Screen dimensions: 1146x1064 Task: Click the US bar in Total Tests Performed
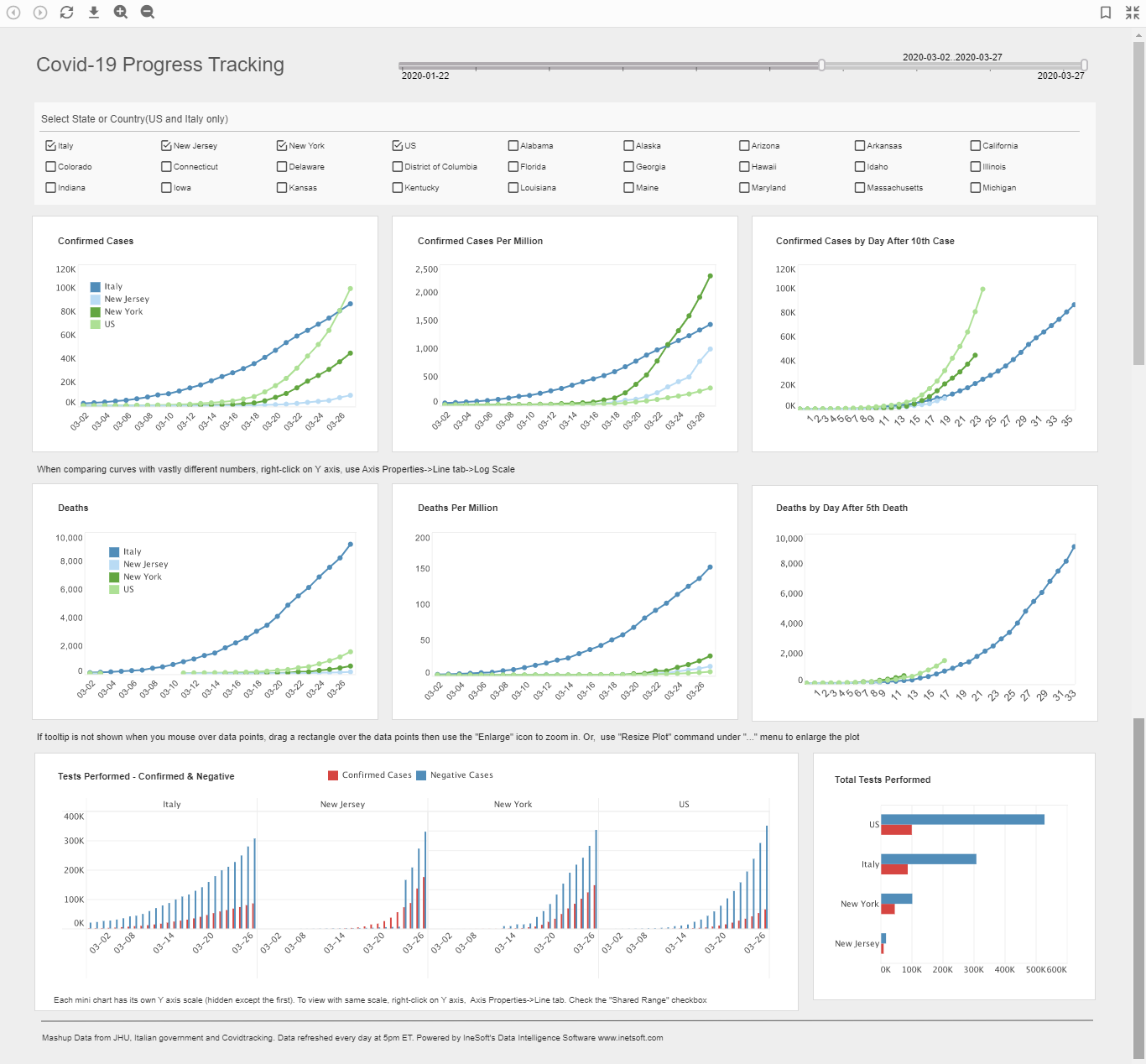(962, 820)
